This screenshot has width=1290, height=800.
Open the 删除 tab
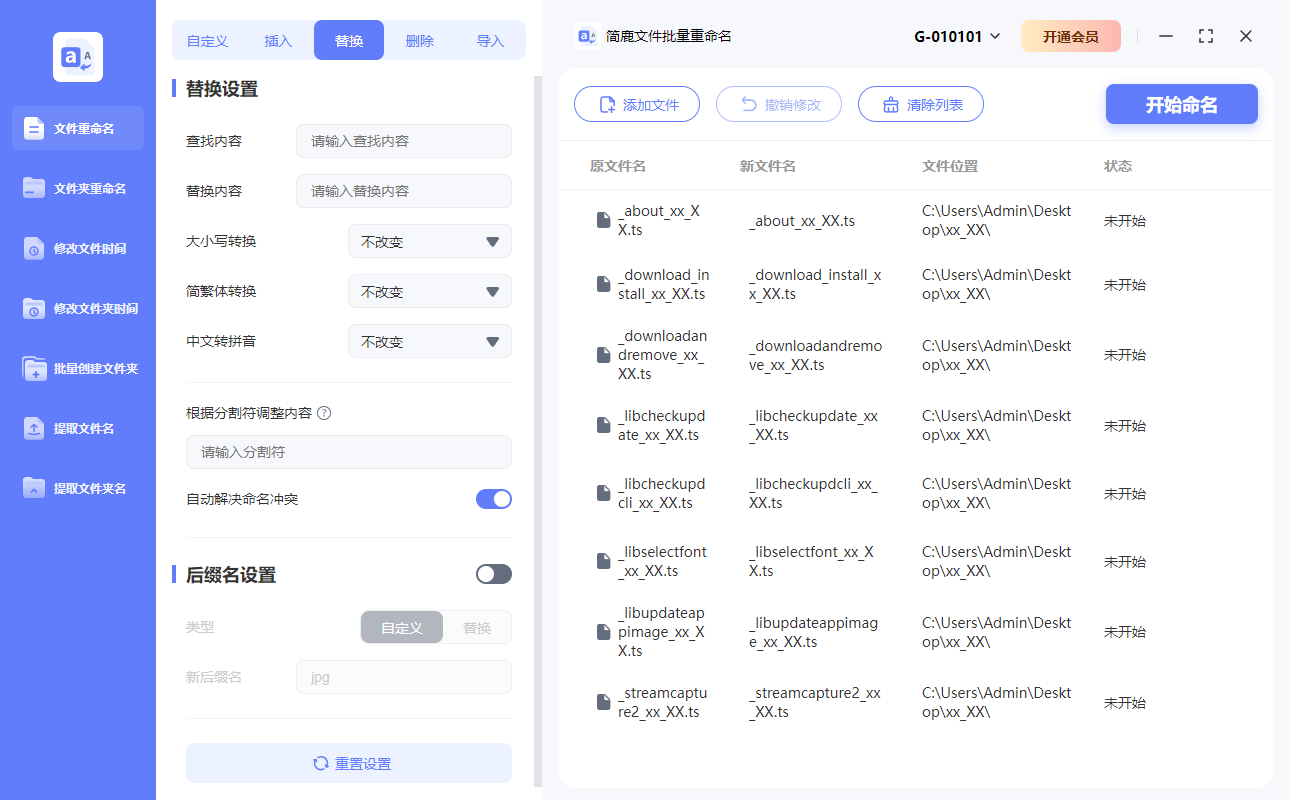[x=419, y=40]
